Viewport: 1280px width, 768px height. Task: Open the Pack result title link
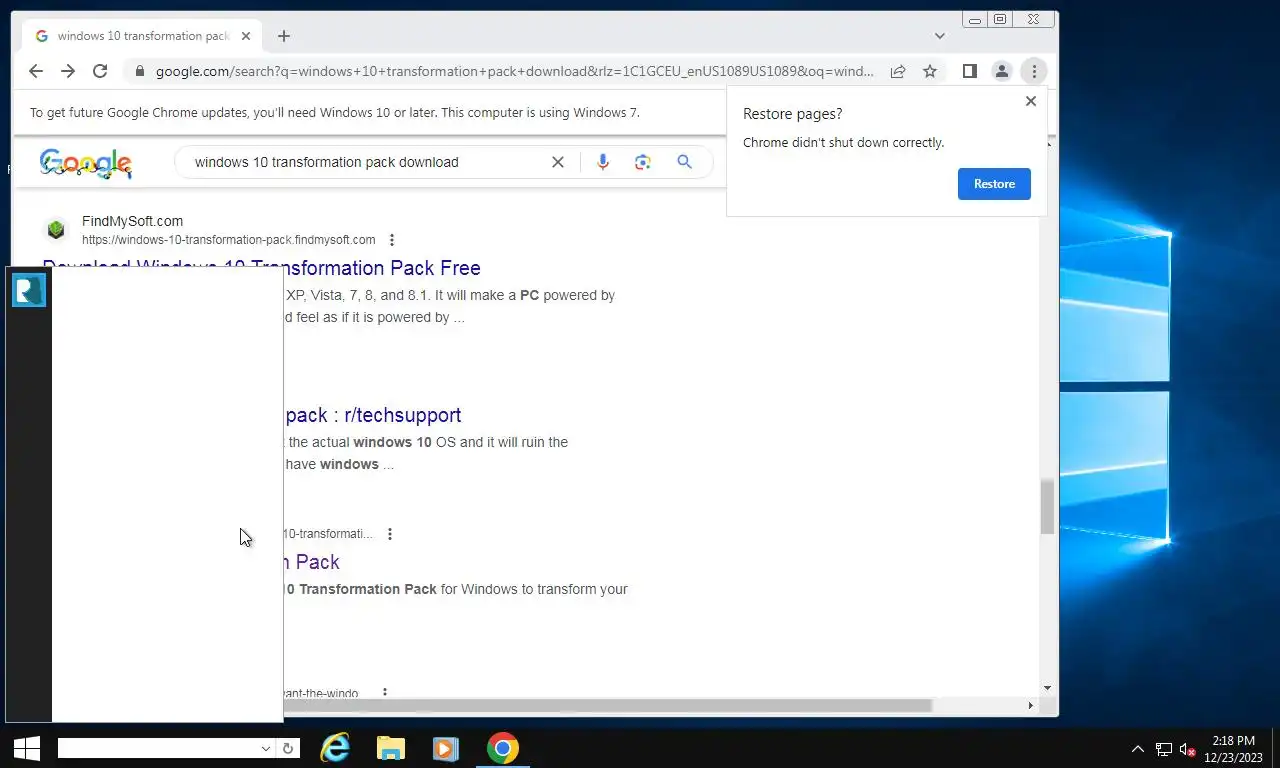pos(312,562)
